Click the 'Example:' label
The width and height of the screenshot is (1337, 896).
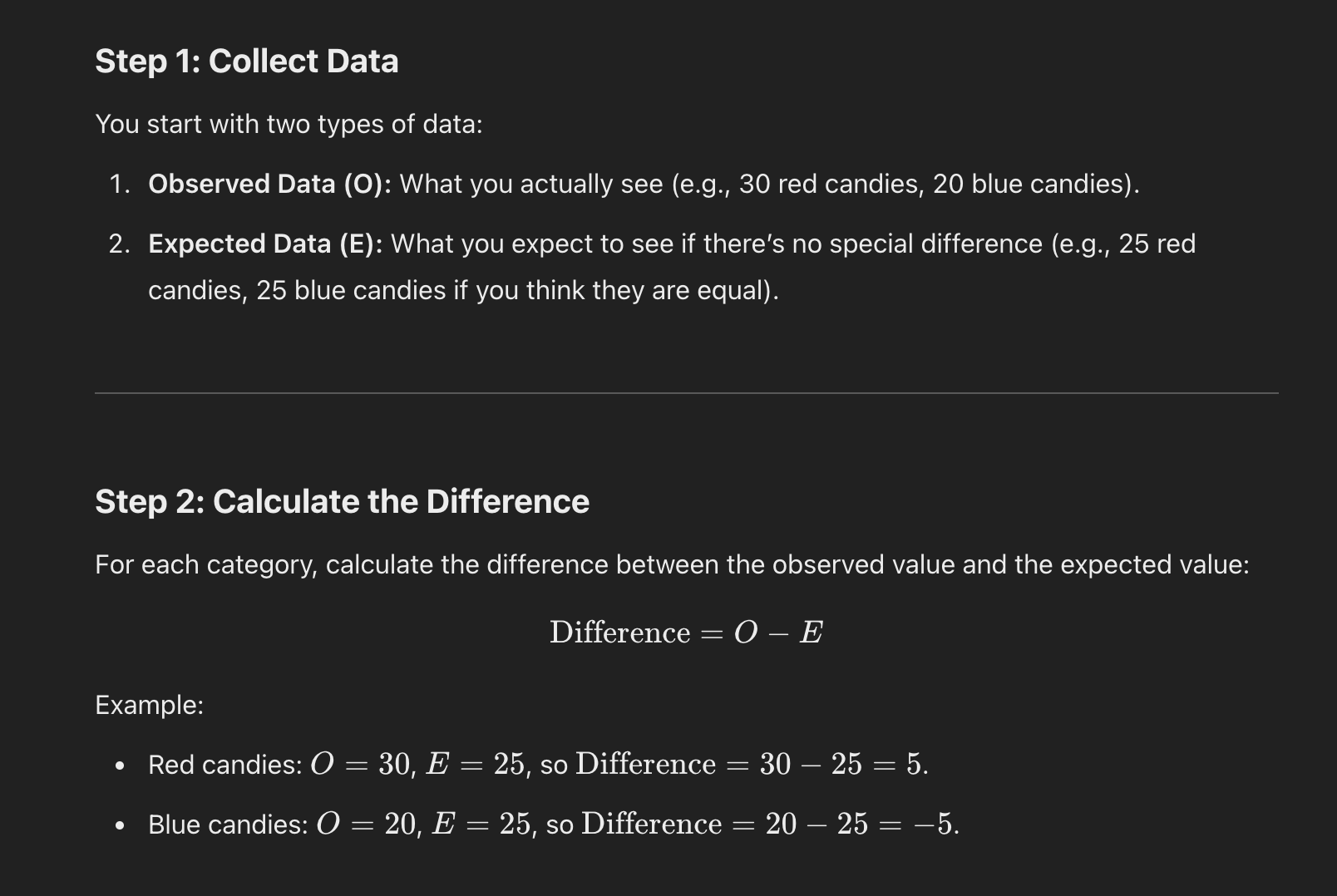click(x=150, y=705)
